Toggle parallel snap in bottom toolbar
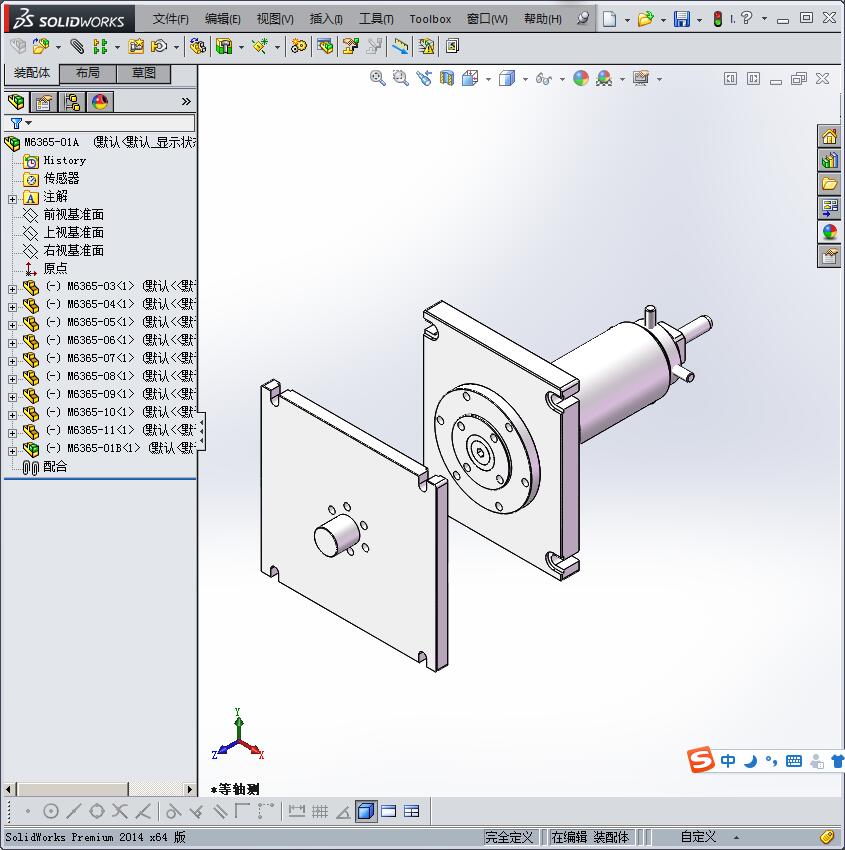845x850 pixels. click(220, 811)
